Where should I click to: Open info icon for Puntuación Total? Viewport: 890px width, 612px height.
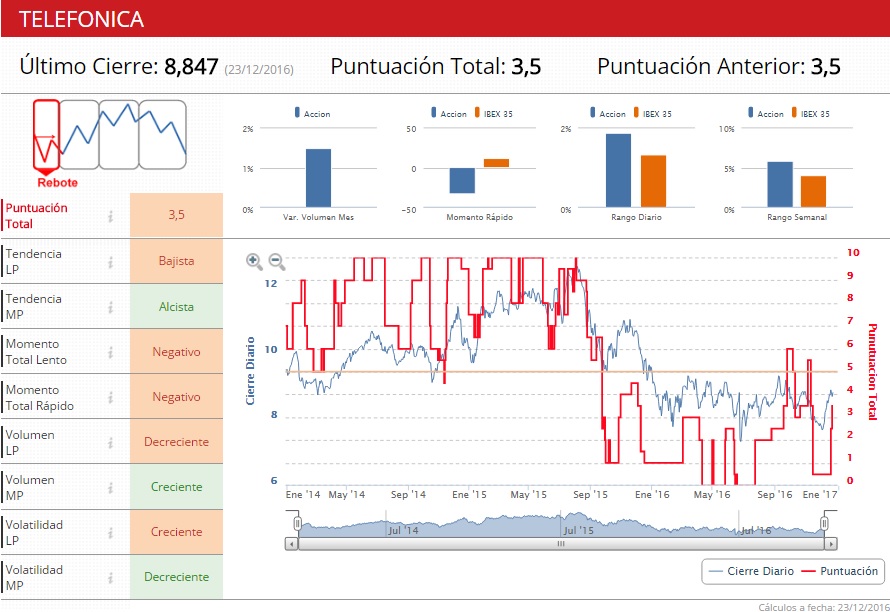pos(111,216)
